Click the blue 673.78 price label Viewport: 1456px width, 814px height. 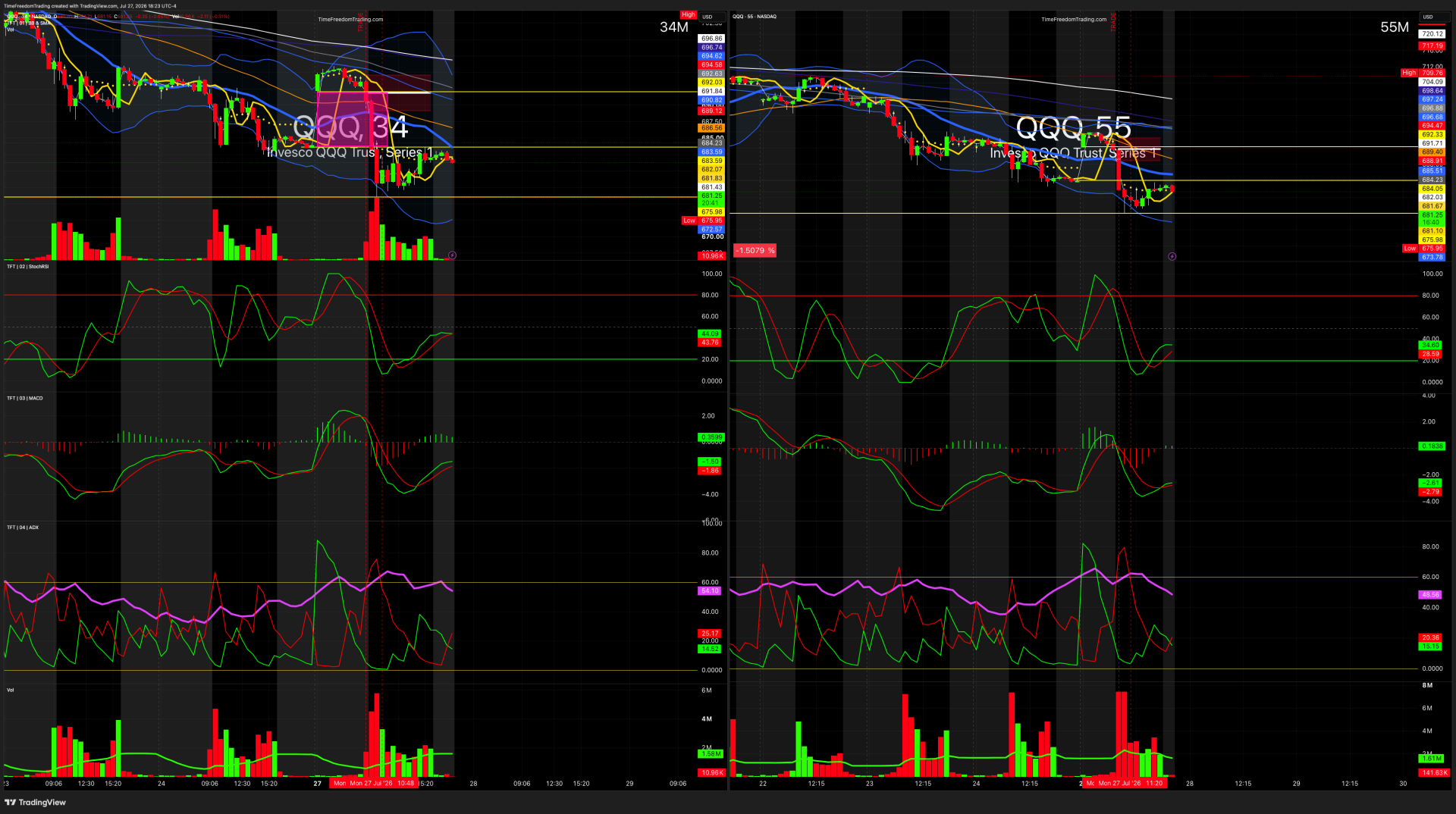pyautogui.click(x=1432, y=258)
